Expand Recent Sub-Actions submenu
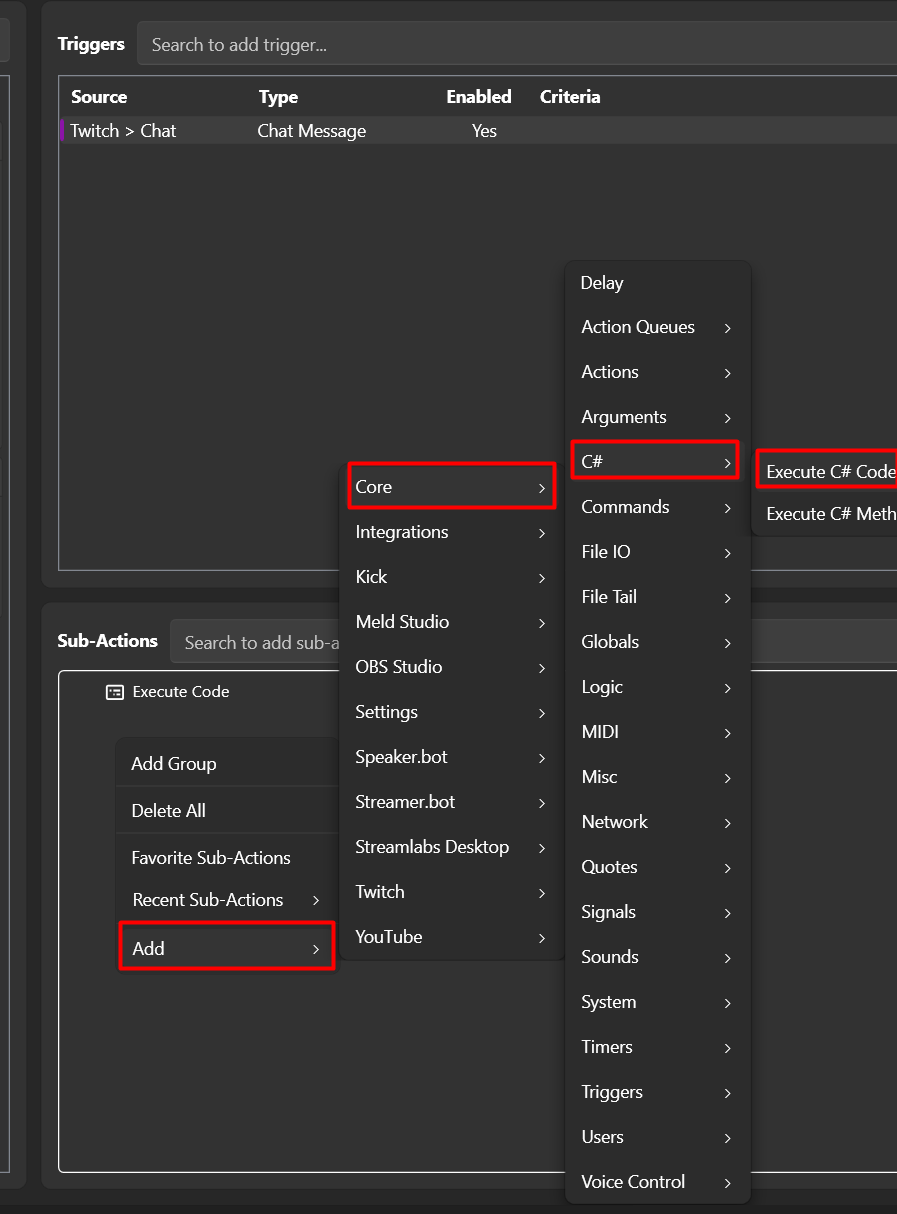 click(227, 900)
